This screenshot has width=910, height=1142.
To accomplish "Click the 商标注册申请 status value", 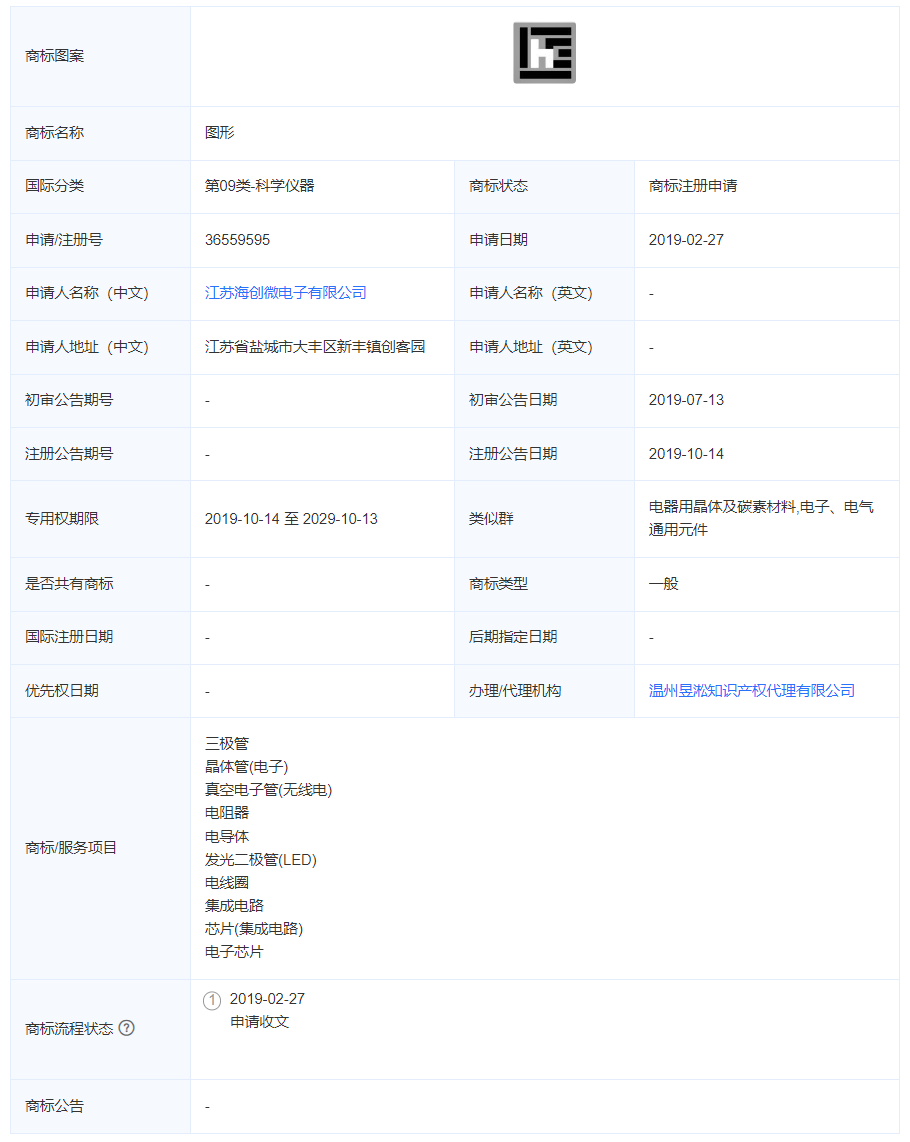I will coord(692,186).
